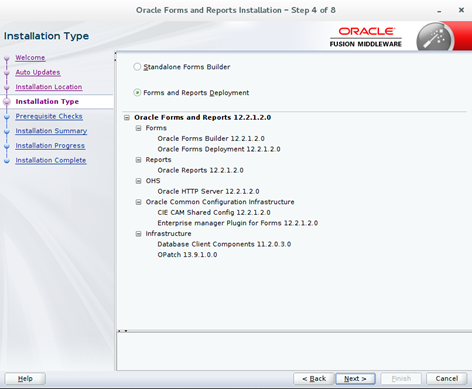Select Enterprise manager Plugin for Forms row
The image size is (472, 389).
click(238, 223)
